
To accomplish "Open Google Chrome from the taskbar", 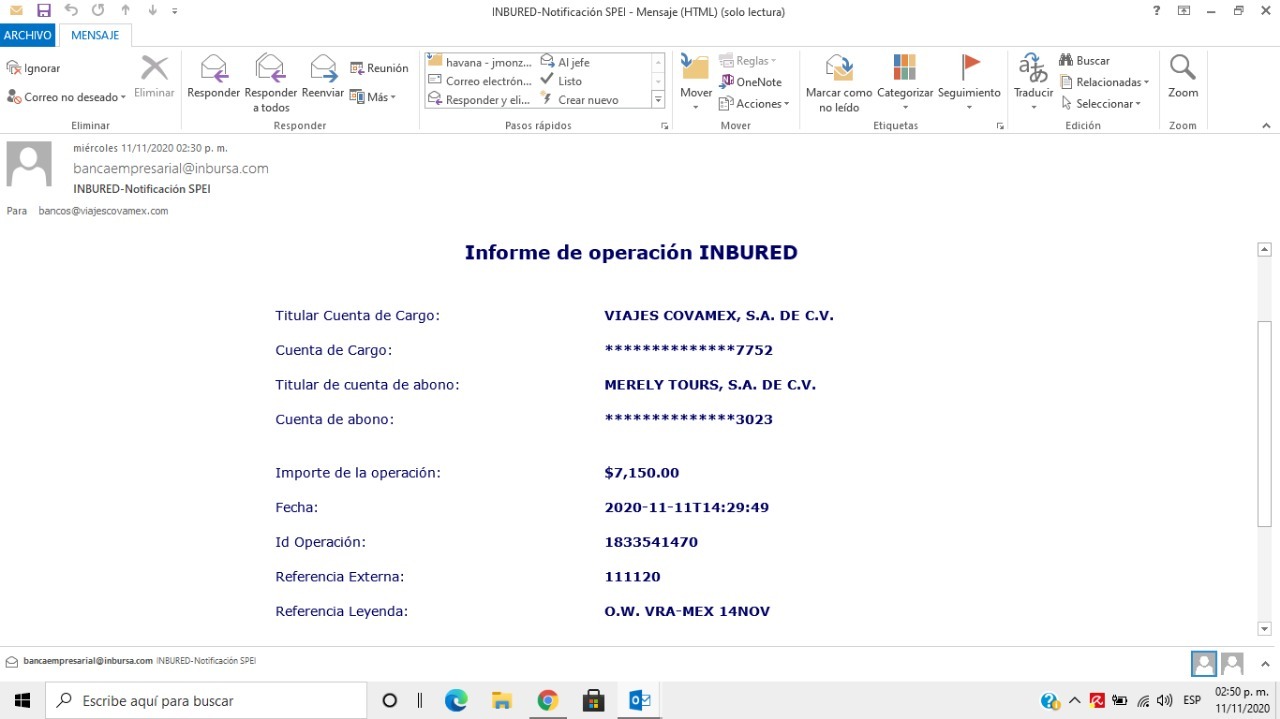I will (x=547, y=701).
